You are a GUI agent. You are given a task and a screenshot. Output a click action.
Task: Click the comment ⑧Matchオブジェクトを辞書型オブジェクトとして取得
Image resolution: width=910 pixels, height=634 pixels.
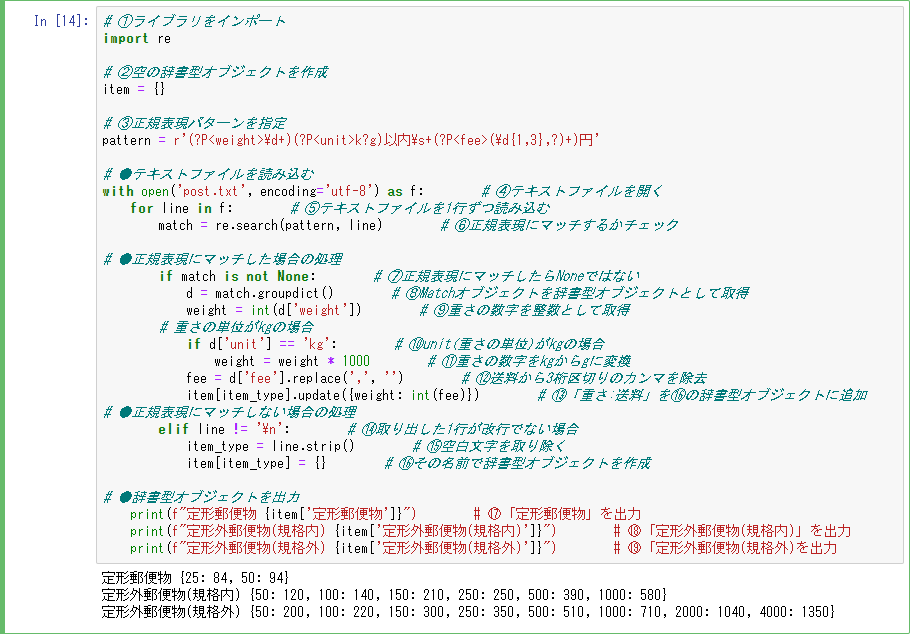click(x=569, y=293)
